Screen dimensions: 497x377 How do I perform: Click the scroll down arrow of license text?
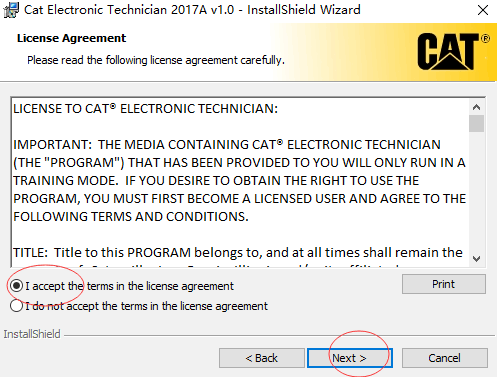click(x=476, y=259)
